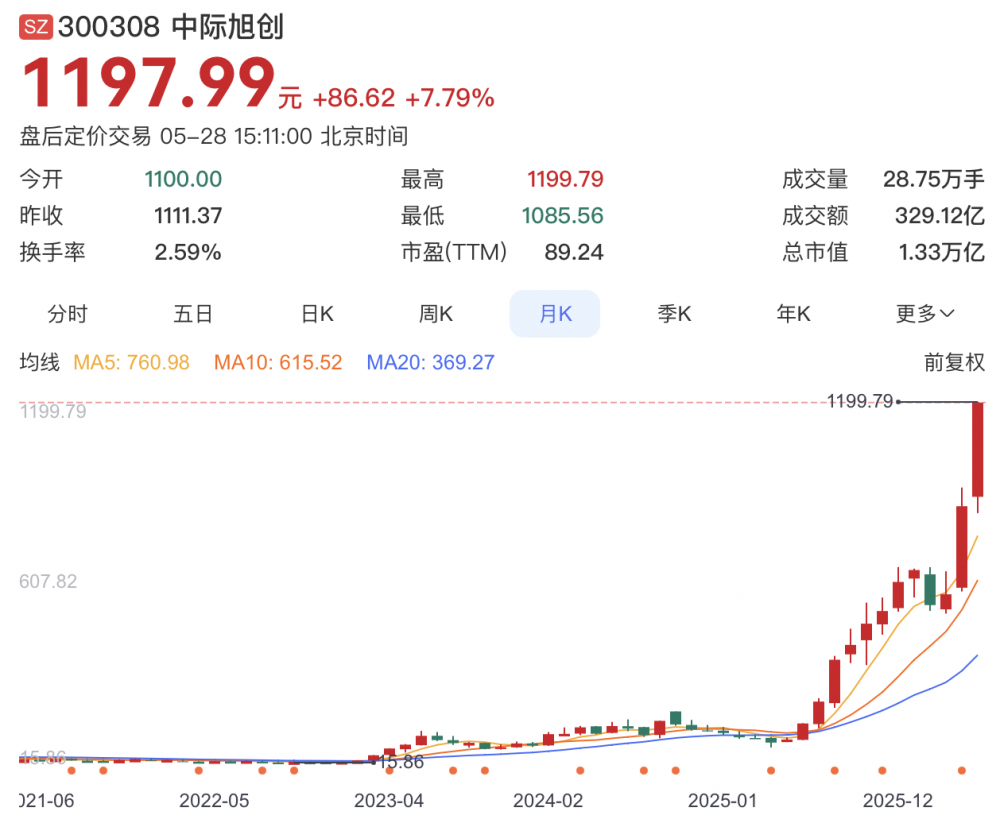Click the 昨收 value 1111.37
Viewport: 1000px width, 823px height.
click(x=188, y=216)
